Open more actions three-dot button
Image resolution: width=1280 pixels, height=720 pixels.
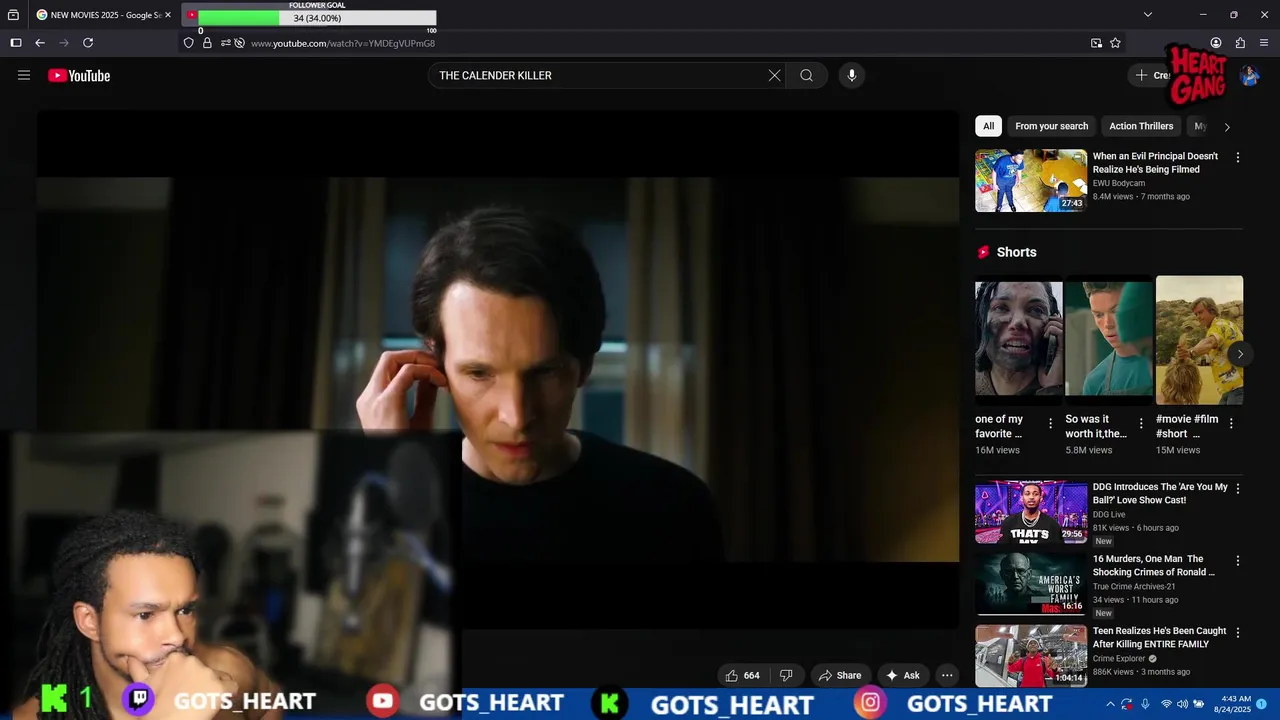coord(947,675)
